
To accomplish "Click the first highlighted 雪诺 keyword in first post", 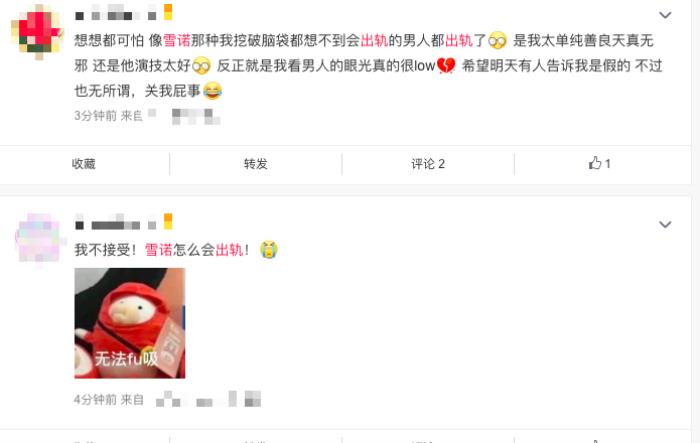I will pos(177,41).
